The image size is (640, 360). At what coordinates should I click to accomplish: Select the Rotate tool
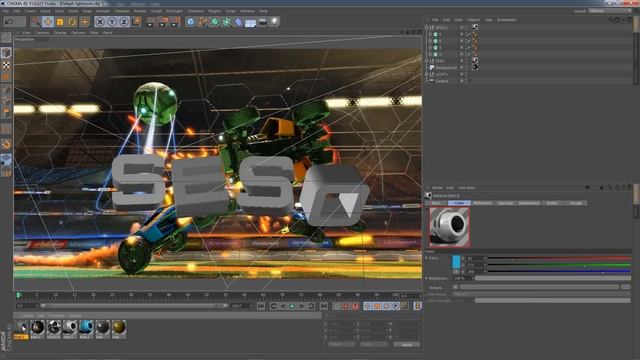tap(72, 22)
